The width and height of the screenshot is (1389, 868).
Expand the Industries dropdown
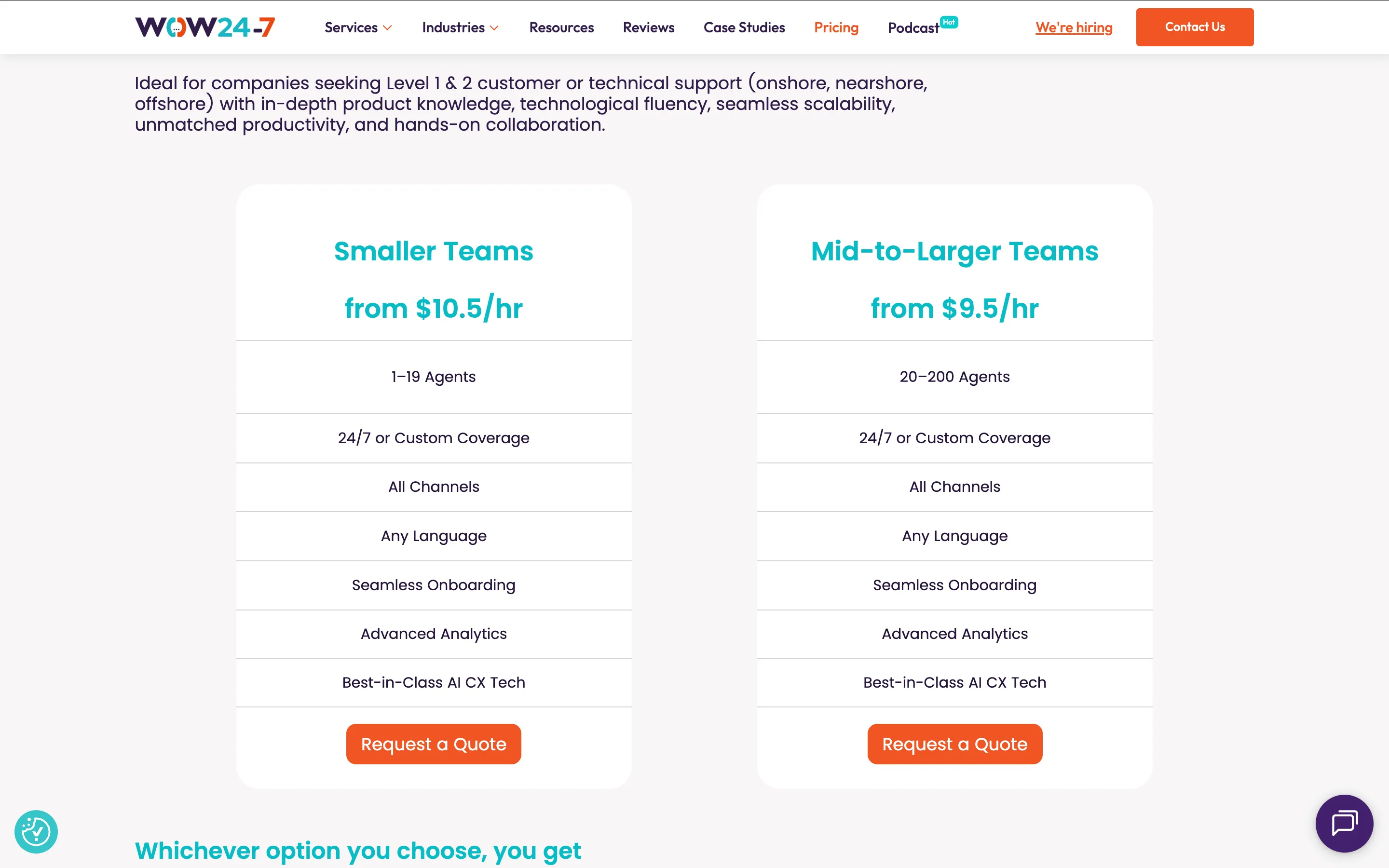459,27
